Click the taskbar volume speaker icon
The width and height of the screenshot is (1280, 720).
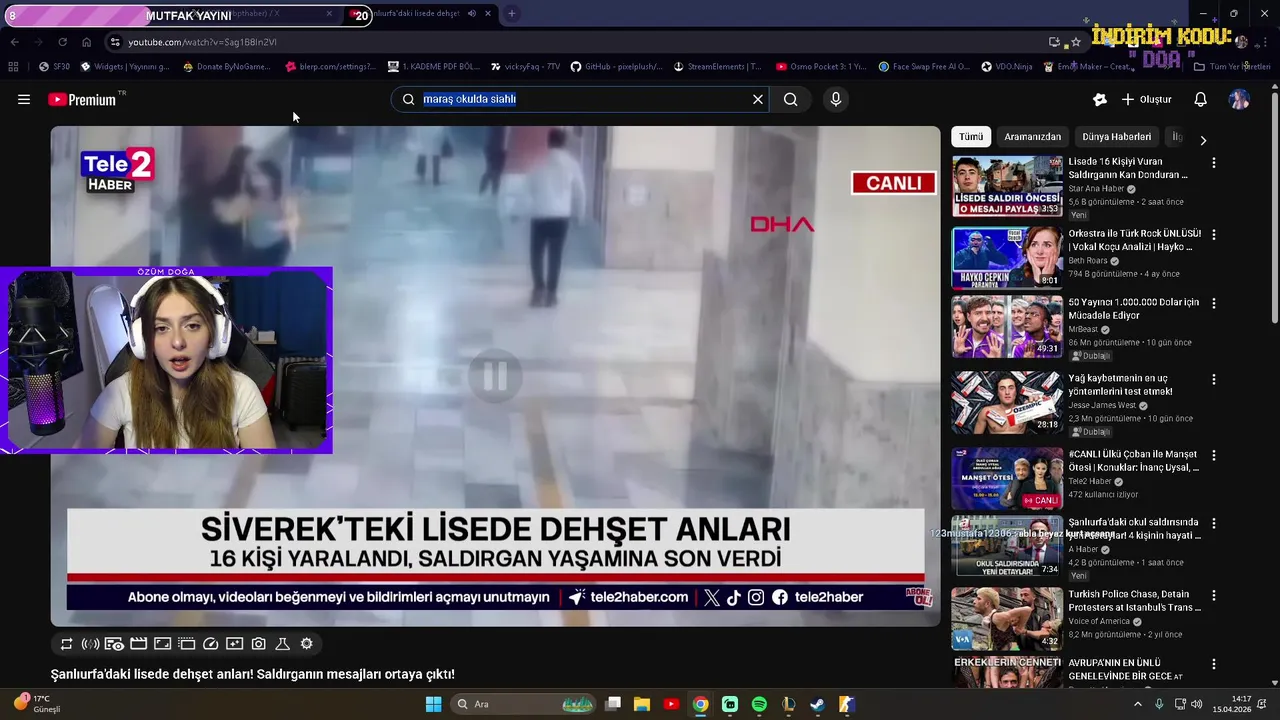point(1197,704)
